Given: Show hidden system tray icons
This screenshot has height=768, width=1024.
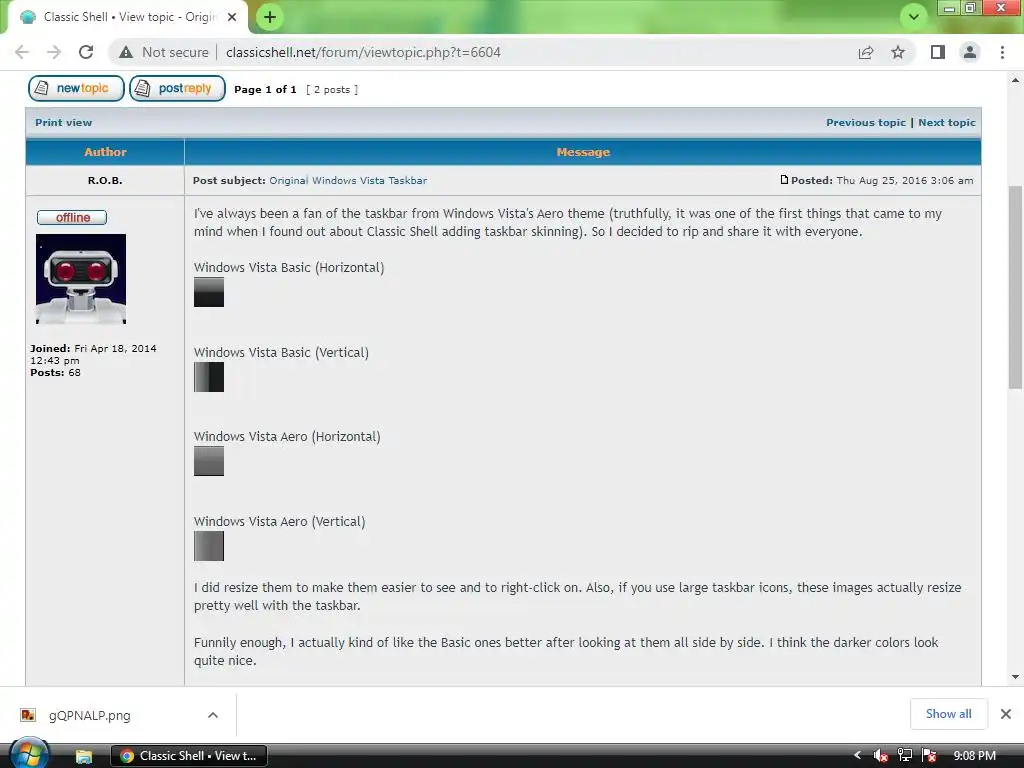Looking at the screenshot, I should (x=857, y=755).
